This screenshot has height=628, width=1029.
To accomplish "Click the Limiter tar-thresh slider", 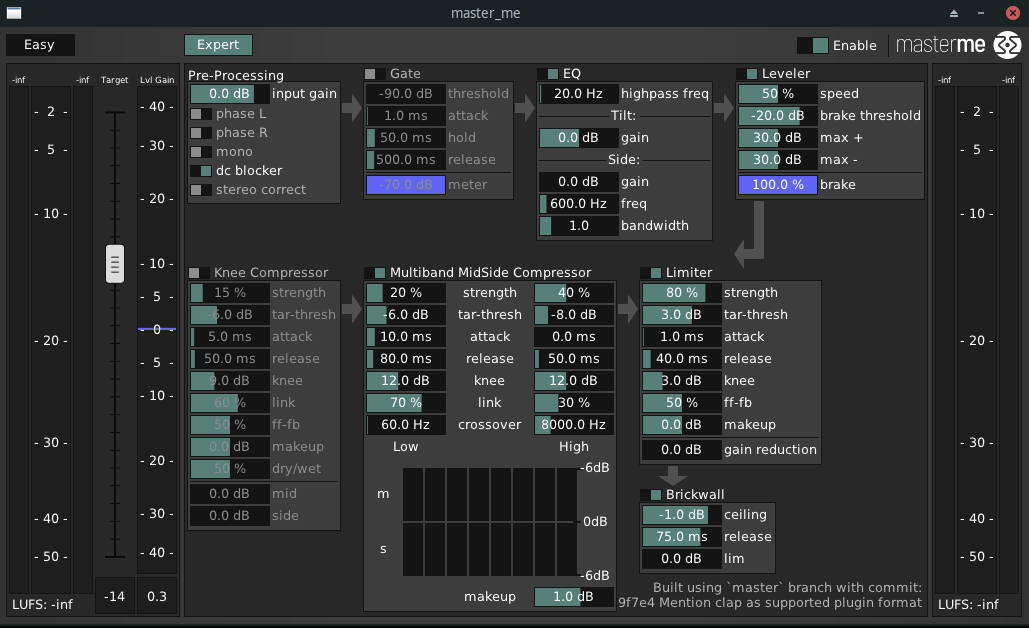I will (682, 314).
